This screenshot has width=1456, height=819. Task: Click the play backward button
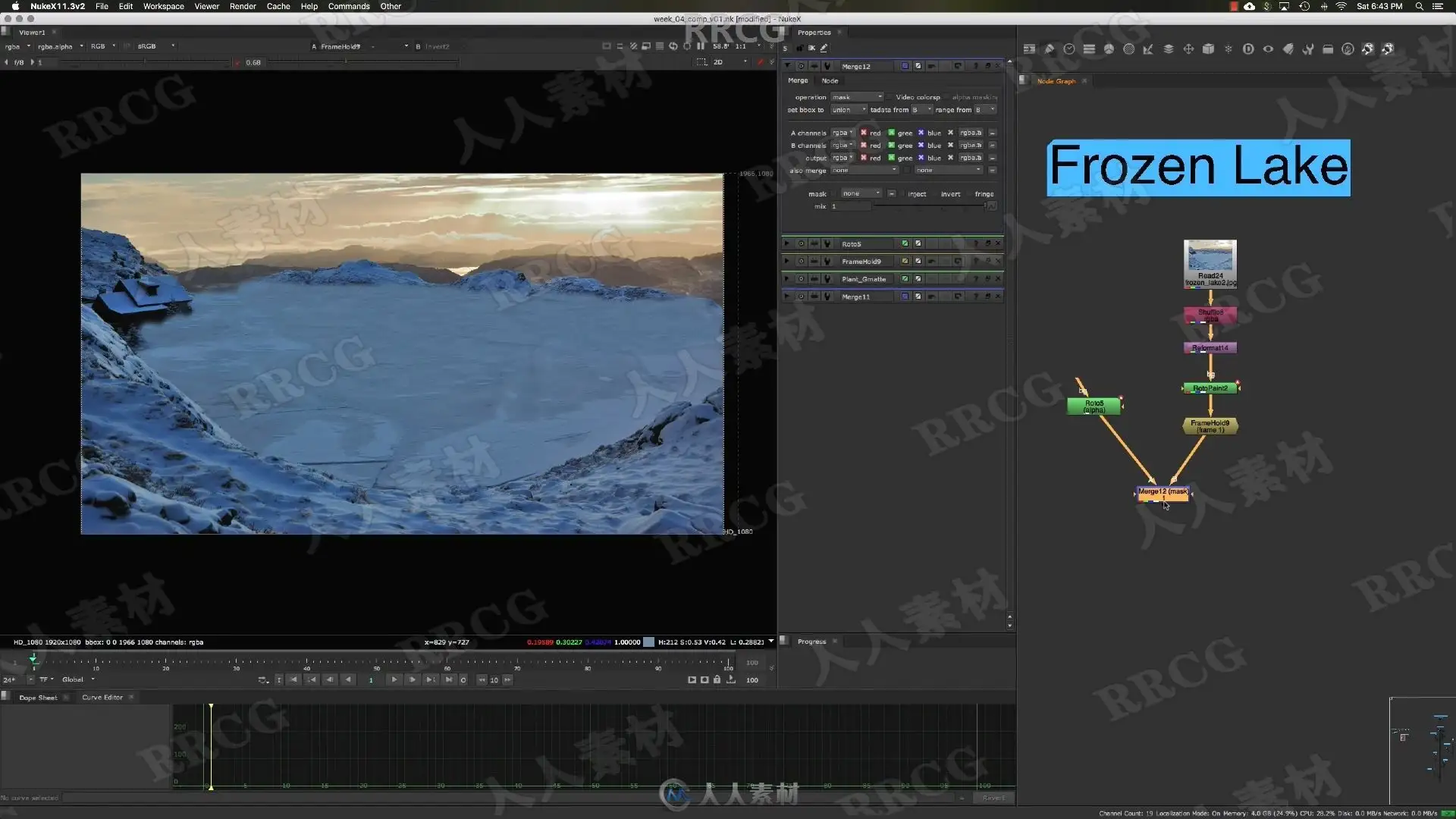[x=348, y=679]
